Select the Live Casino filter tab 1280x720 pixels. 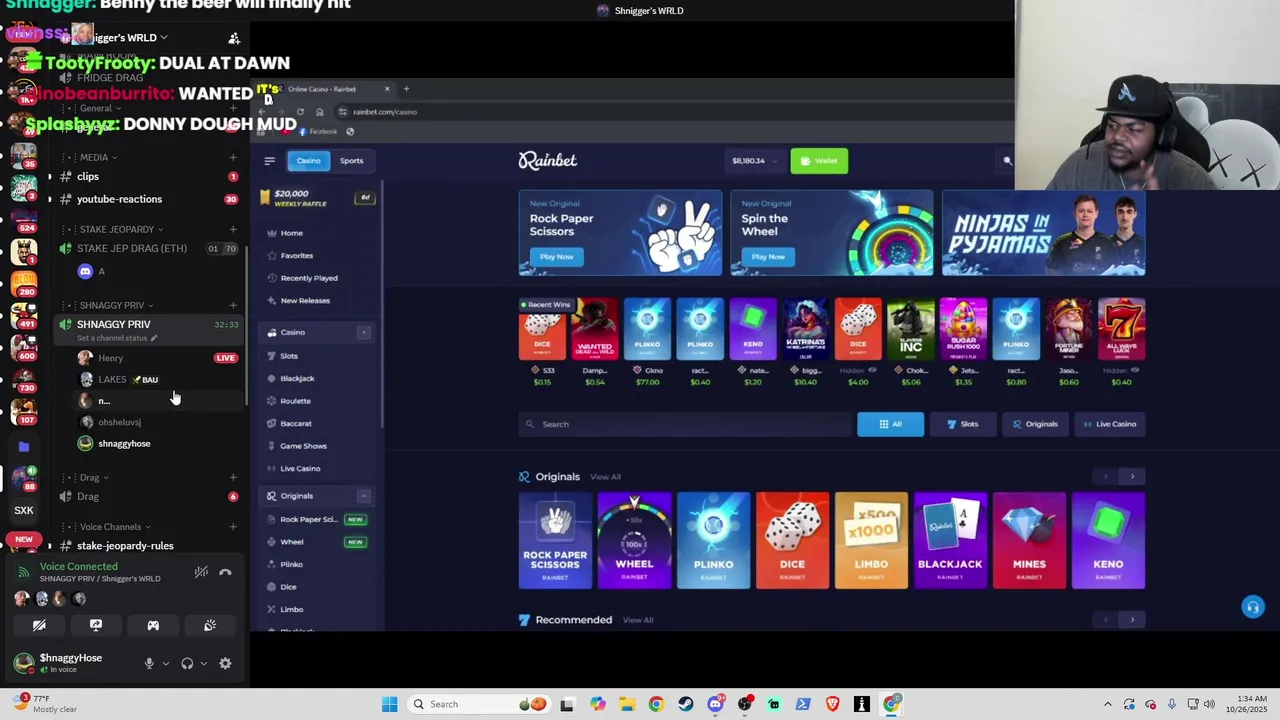1109,424
